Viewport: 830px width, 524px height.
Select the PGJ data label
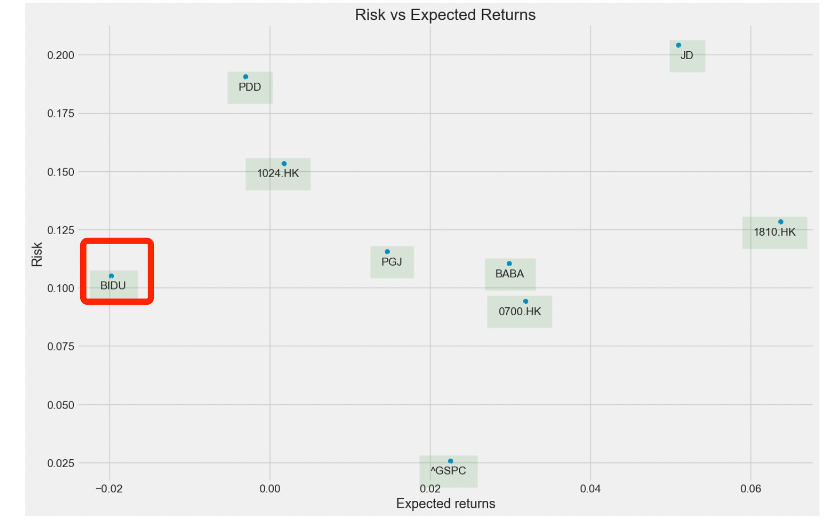tap(391, 262)
